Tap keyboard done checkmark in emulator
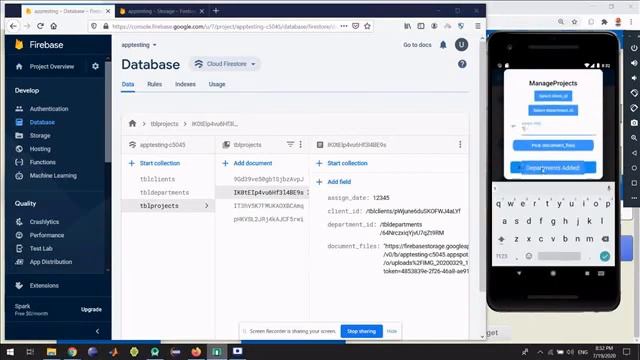This screenshot has height=360, width=640. click(x=604, y=256)
